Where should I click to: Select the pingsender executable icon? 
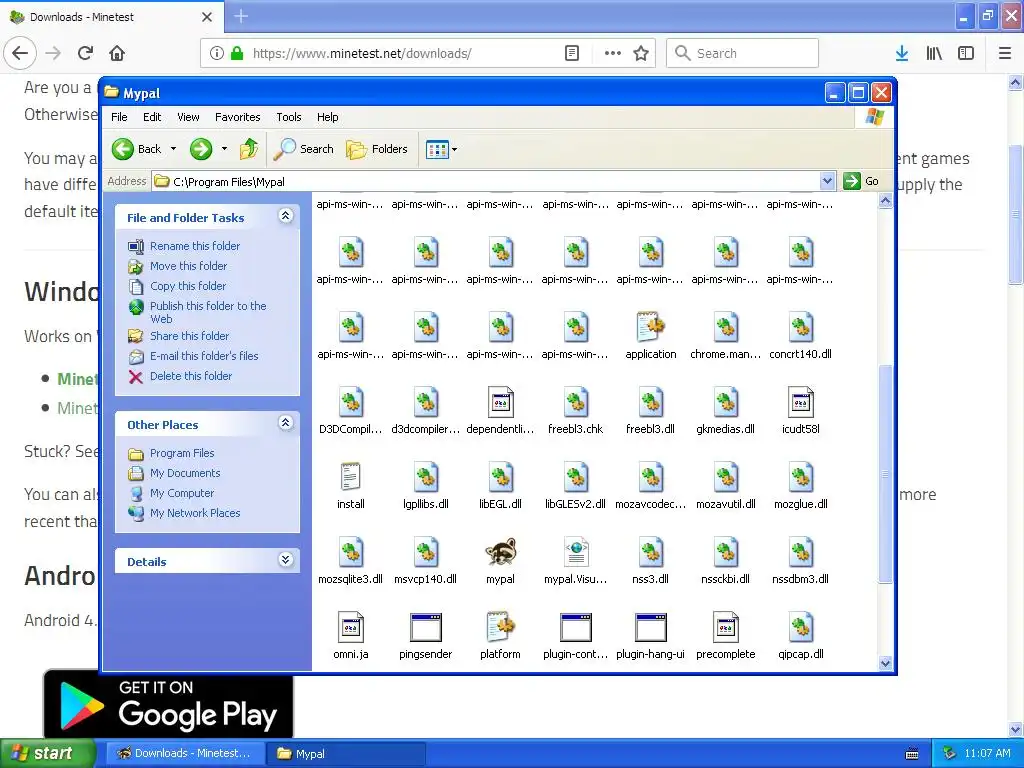coord(426,628)
